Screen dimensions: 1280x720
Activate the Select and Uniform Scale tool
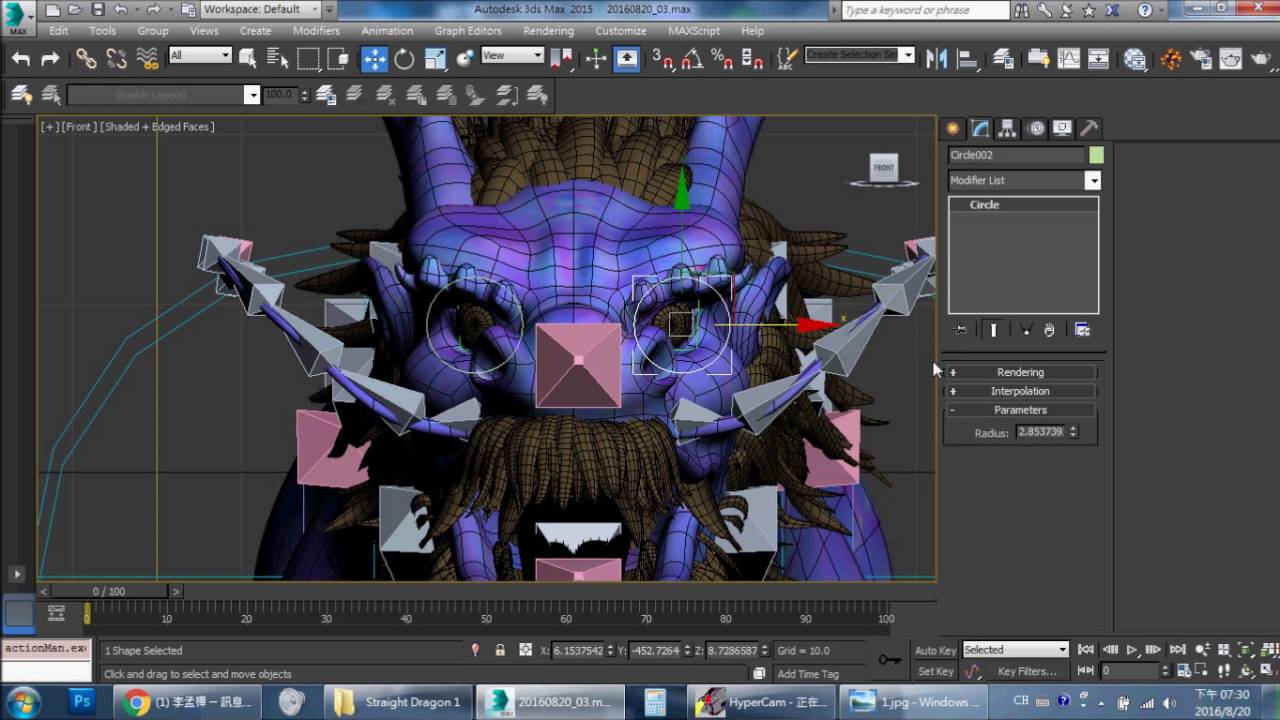(435, 59)
